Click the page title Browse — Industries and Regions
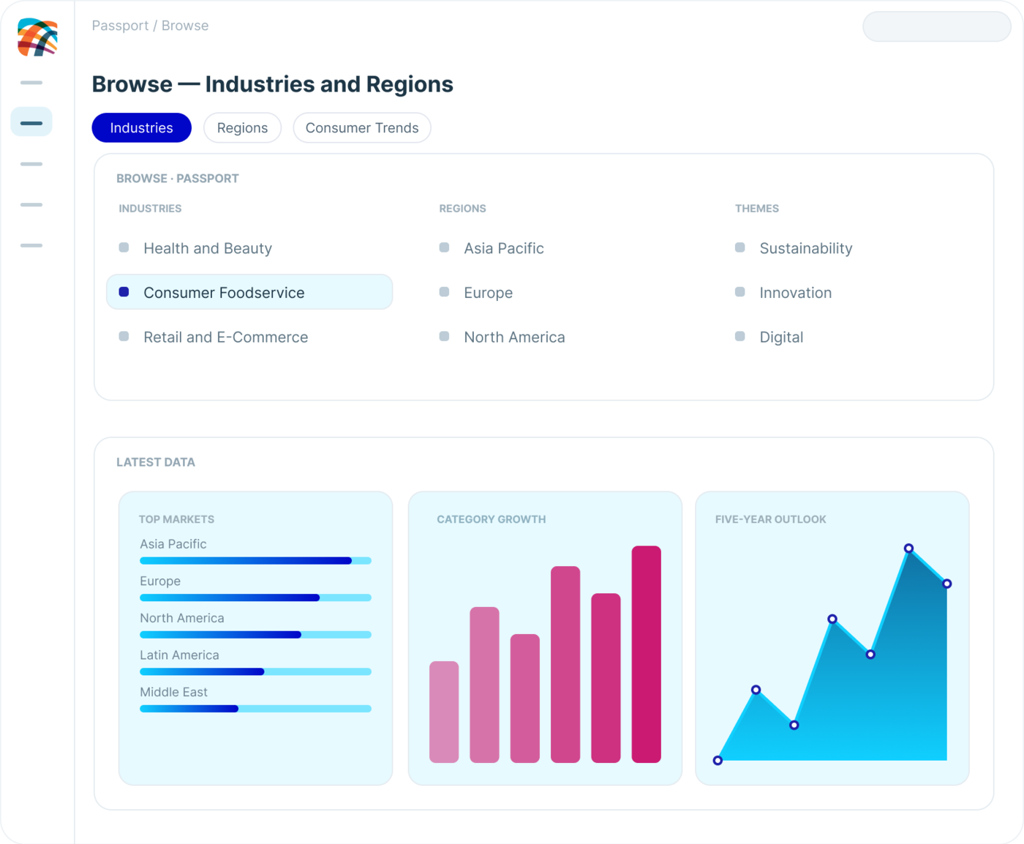The width and height of the screenshot is (1024, 844). [272, 84]
